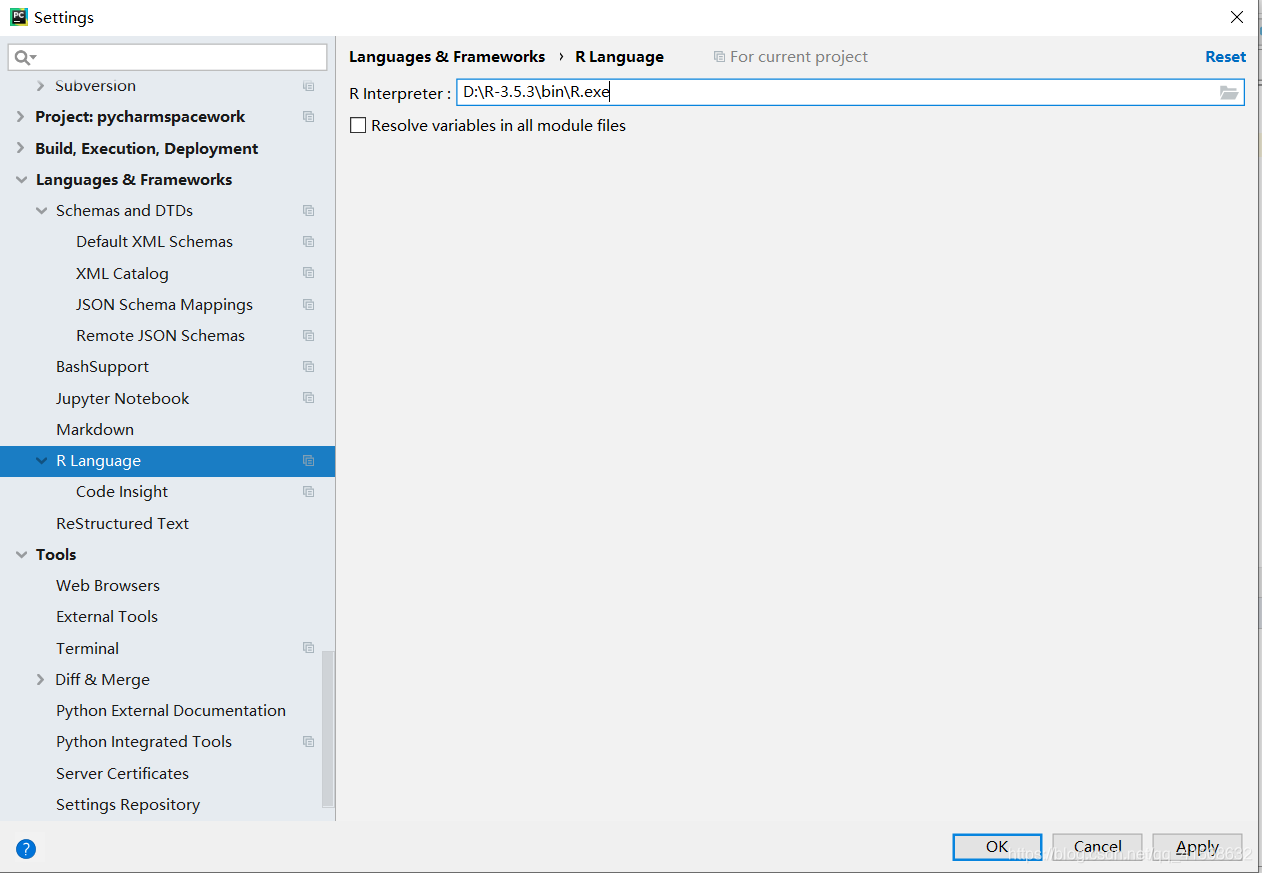Select Server Certificates settings

[x=122, y=773]
